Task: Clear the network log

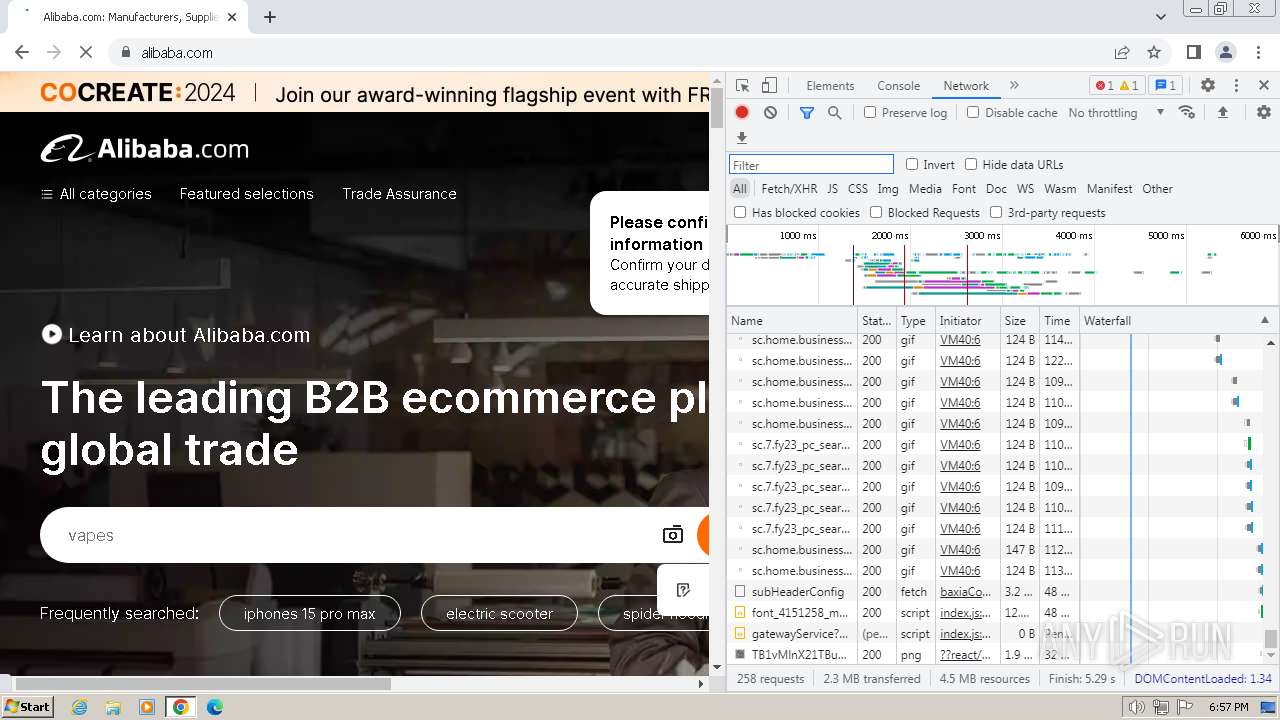Action: 770,113
